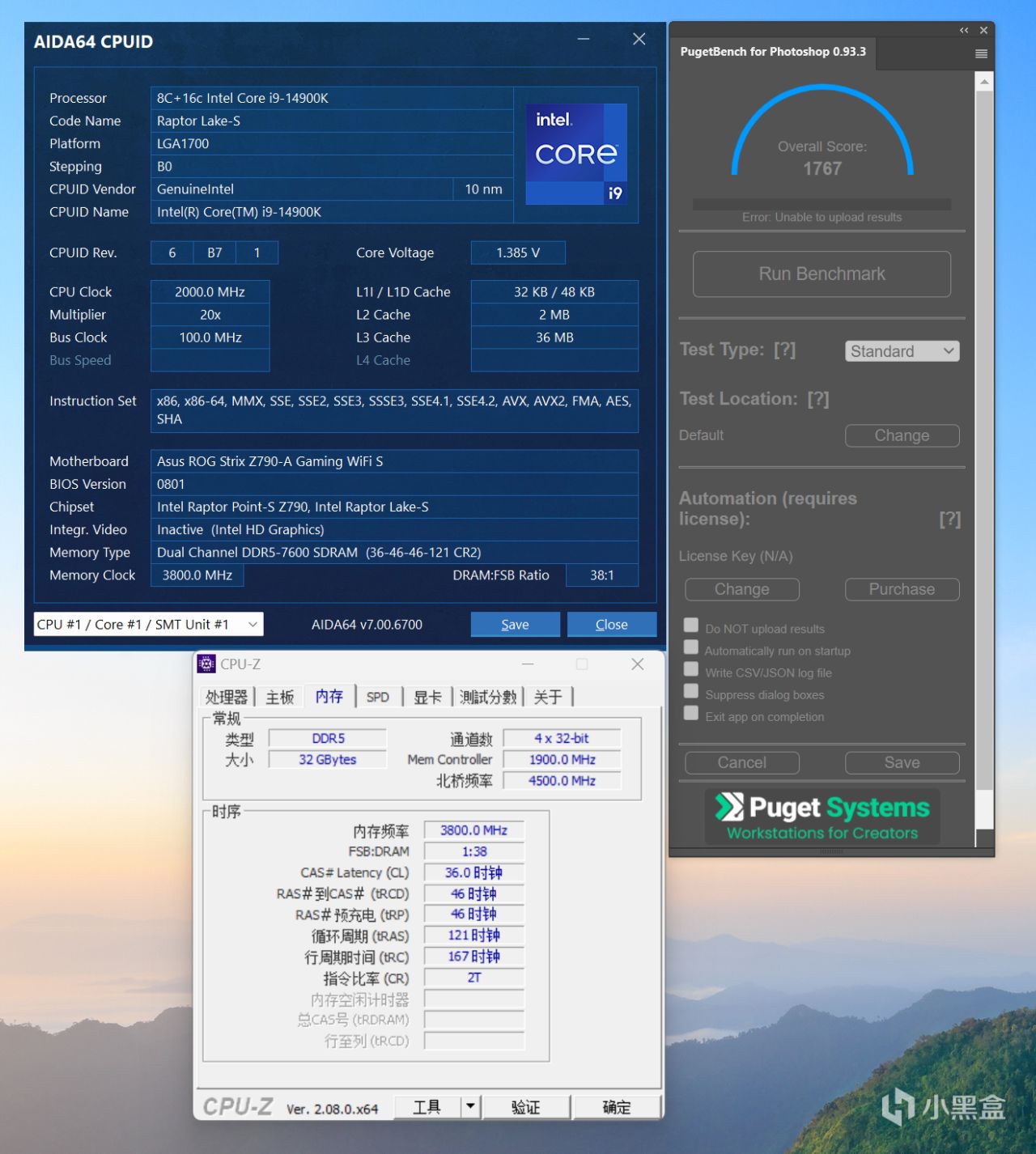
Task: Click the 4 x 32-bit channel value
Action: 563,738
